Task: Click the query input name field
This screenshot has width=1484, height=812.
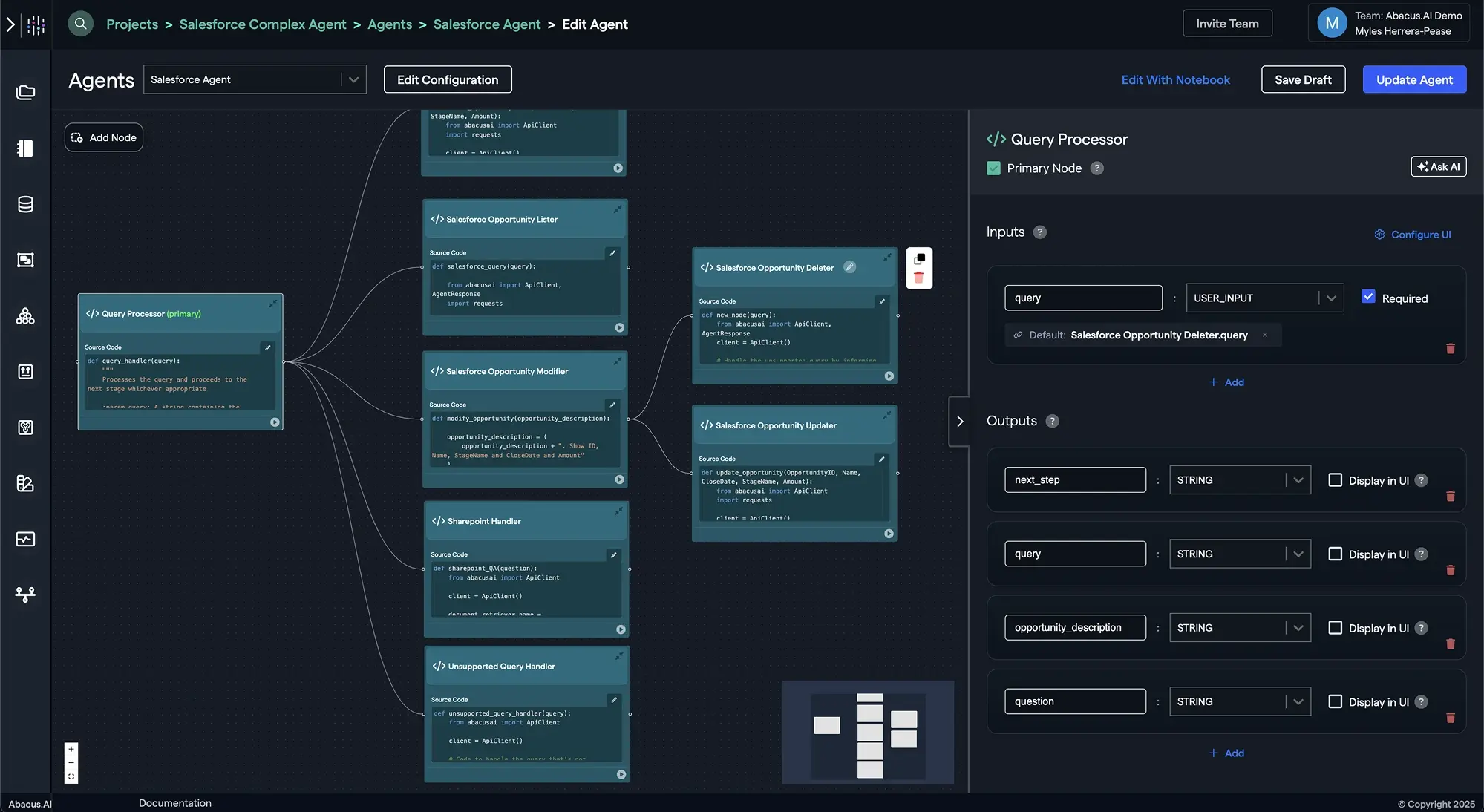Action: coord(1083,298)
